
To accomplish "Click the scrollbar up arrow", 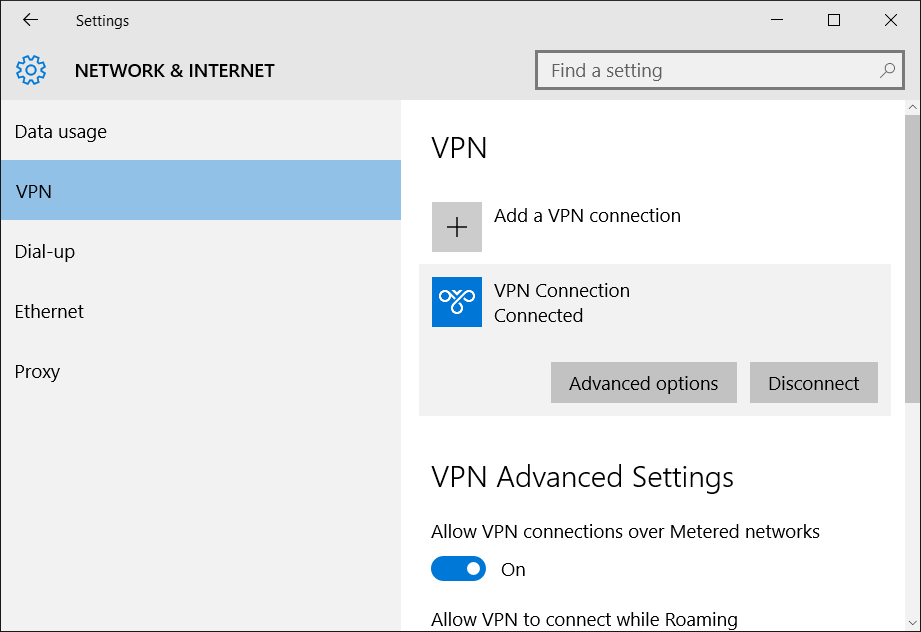I will tap(912, 107).
